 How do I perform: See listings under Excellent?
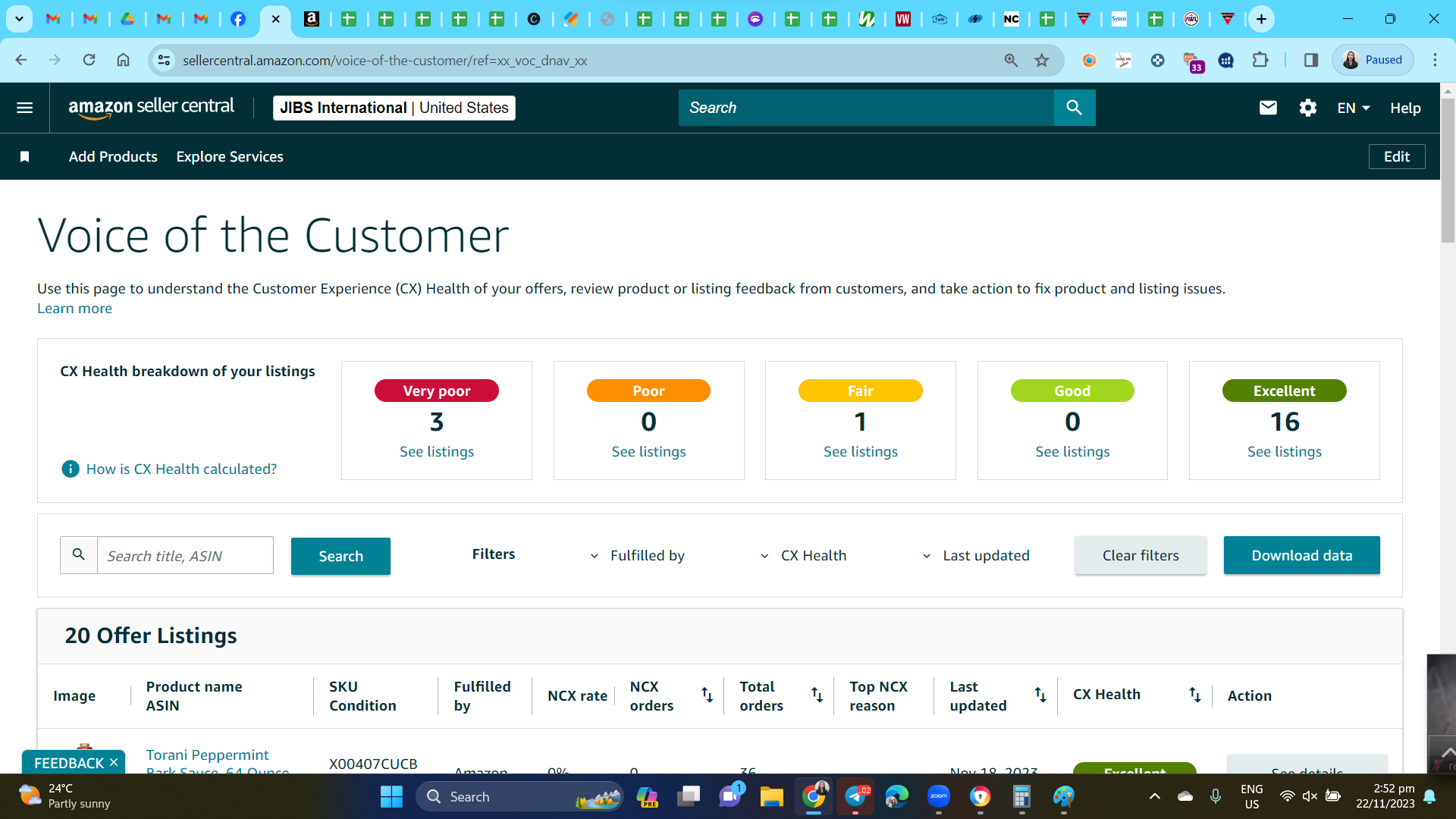tap(1285, 452)
